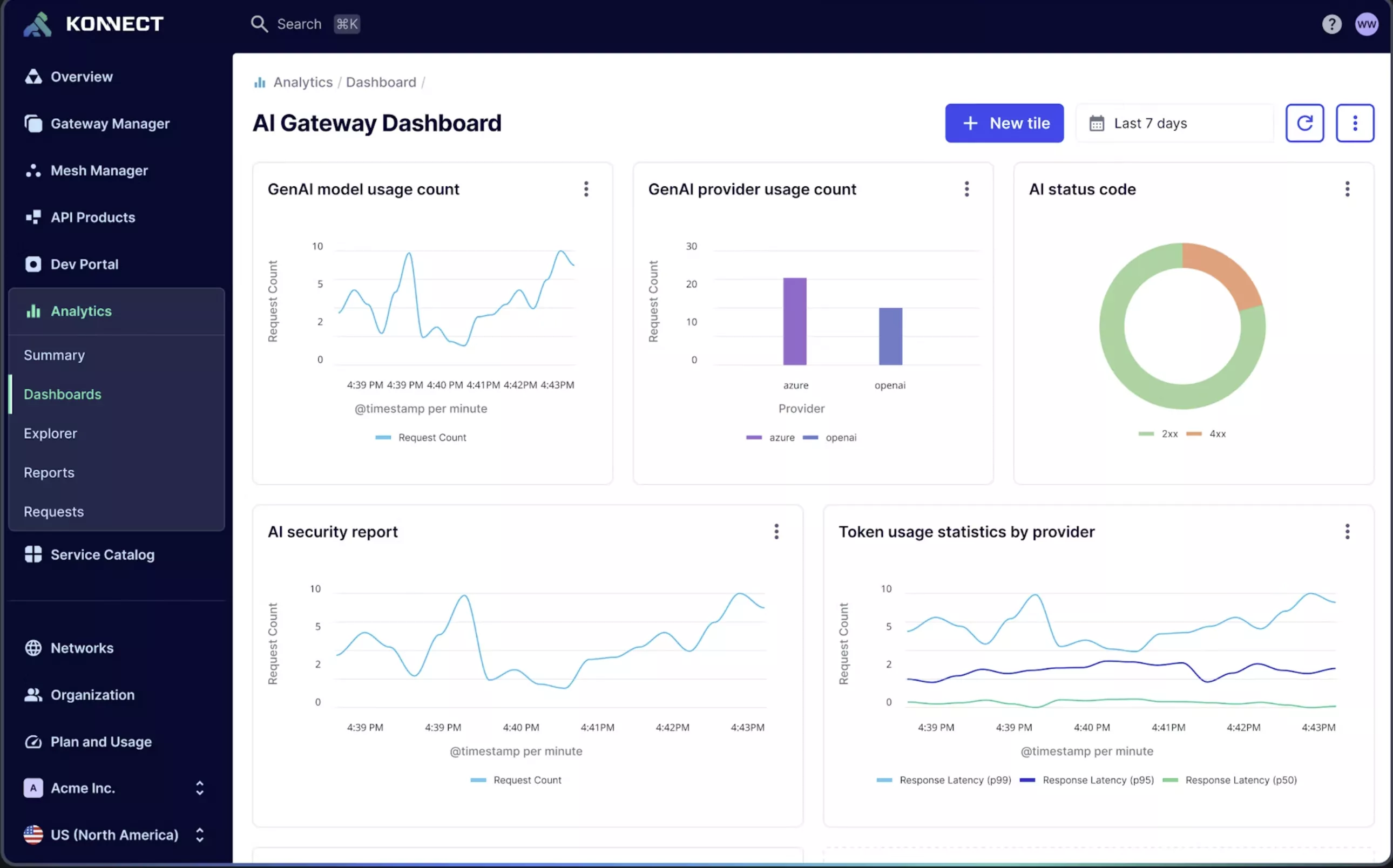The height and width of the screenshot is (868, 1393).
Task: Open the Gateway Manager section
Action: click(110, 123)
